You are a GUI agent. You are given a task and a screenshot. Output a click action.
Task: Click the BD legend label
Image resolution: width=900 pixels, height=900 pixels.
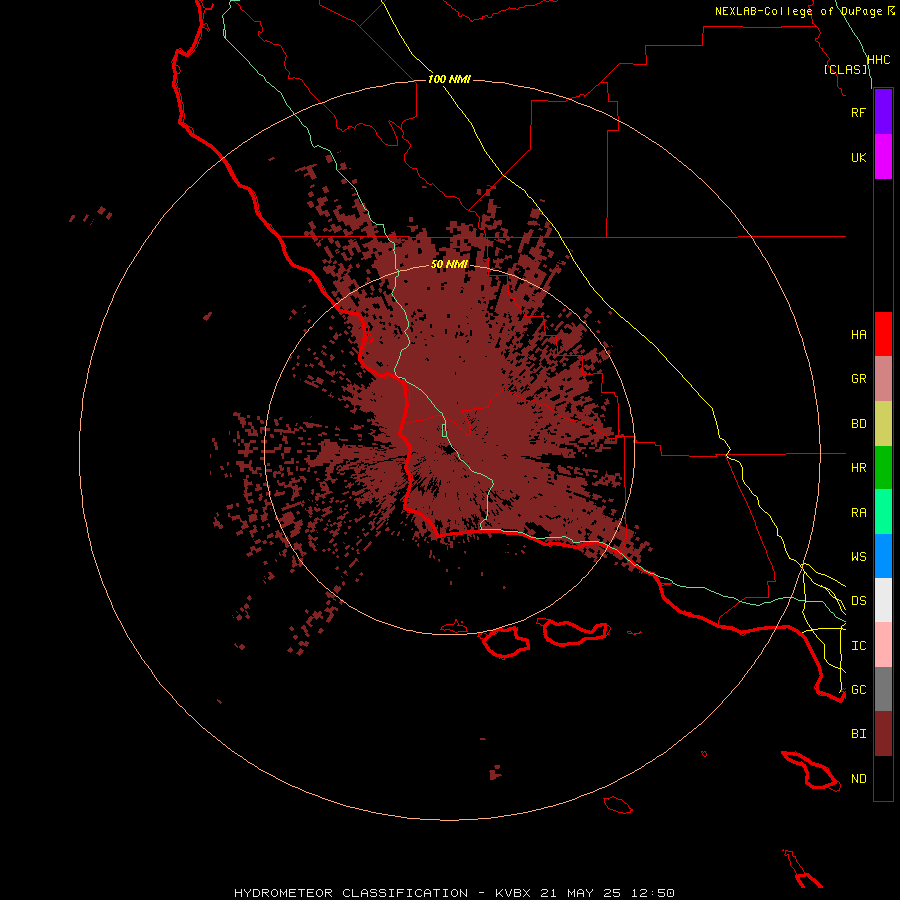858,424
